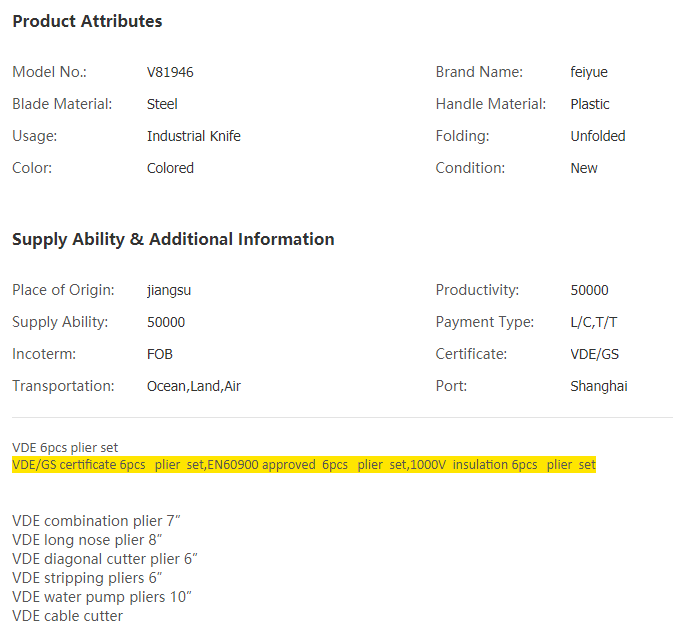The height and width of the screenshot is (635, 673).
Task: Click the VDE cable cutter line
Action: [67, 616]
